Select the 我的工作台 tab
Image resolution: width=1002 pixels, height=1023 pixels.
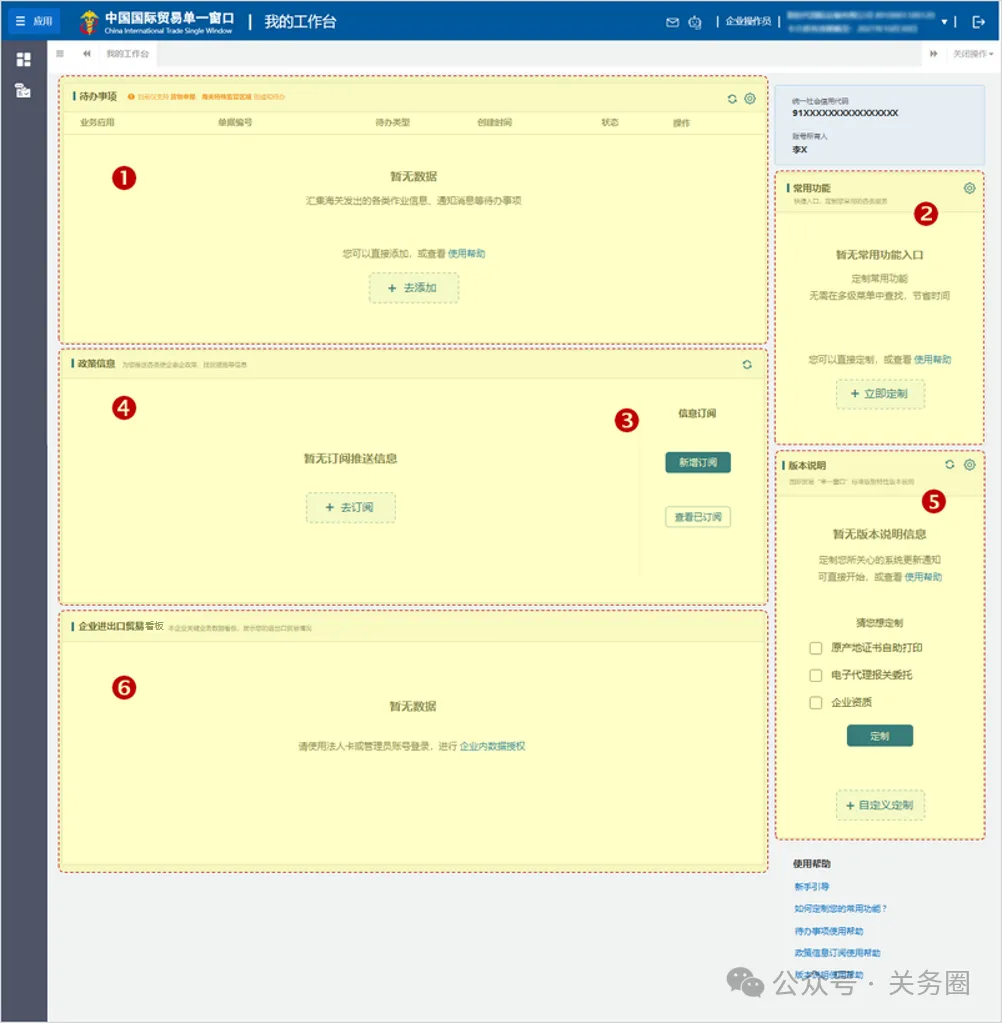(127, 53)
